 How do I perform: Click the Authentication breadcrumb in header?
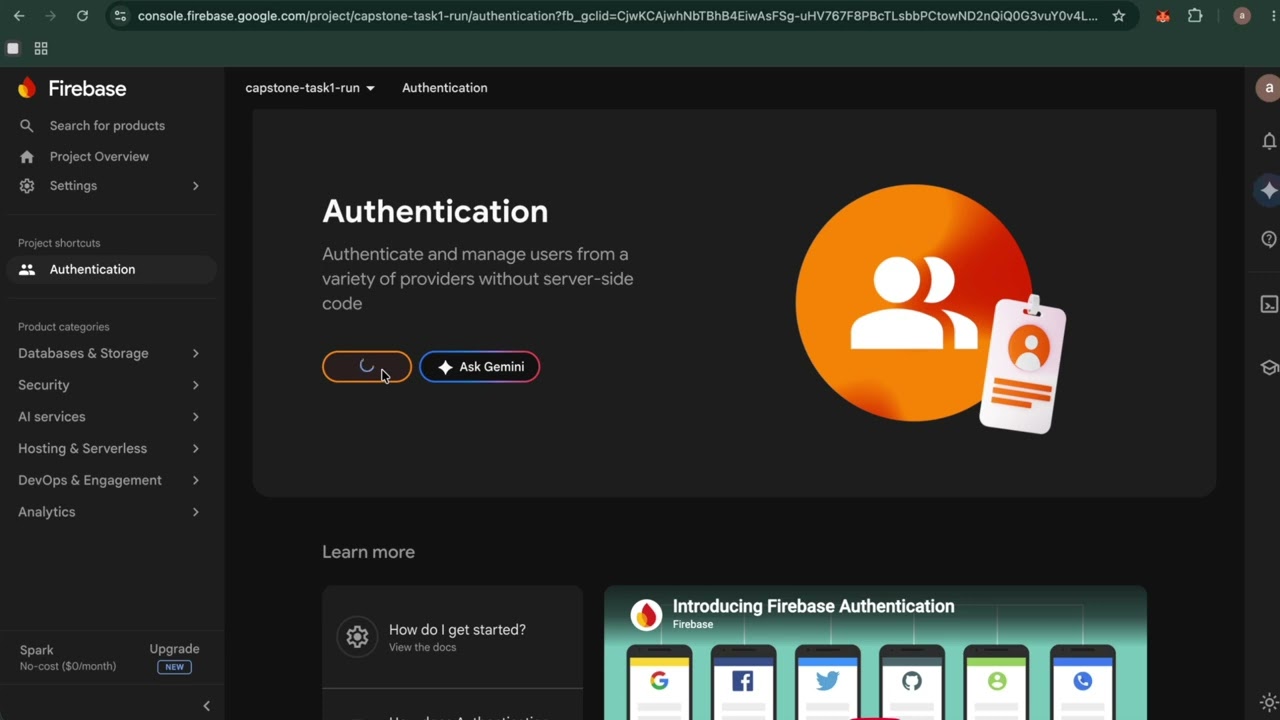445,88
